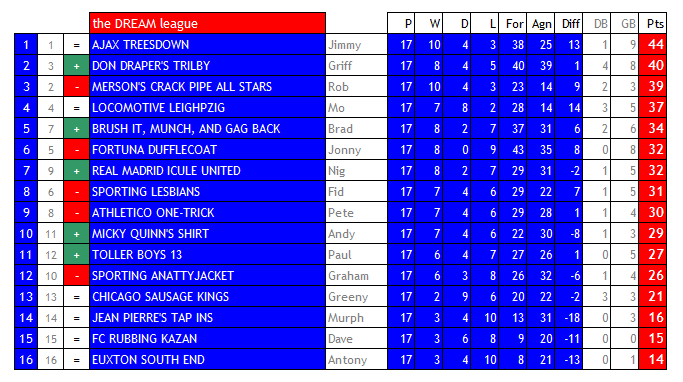Viewport: 683px width, 382px height.
Task: Click the red minus indicator beside SPORTING LESBIANS
Action: click(x=77, y=192)
